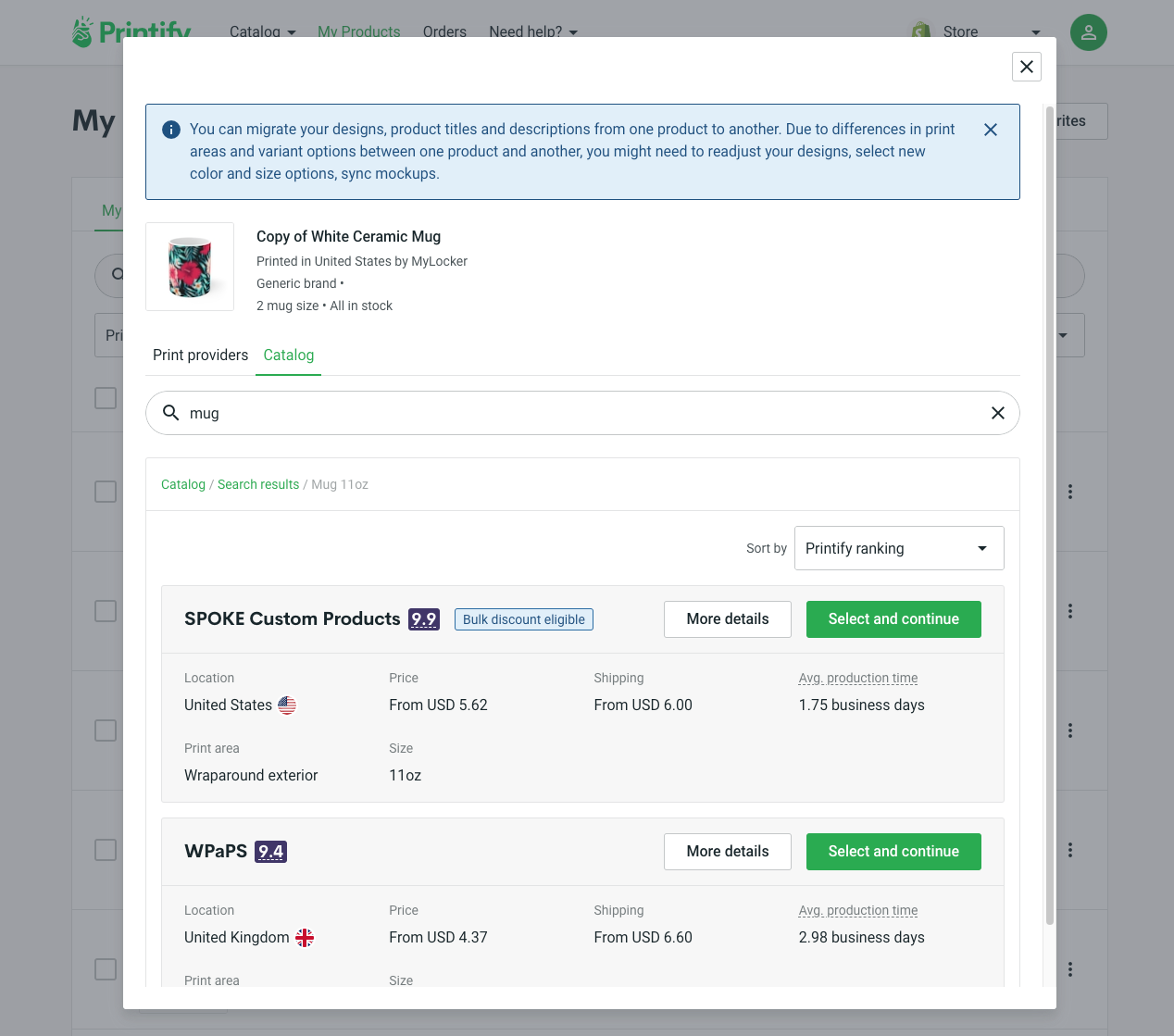Expand the Need help? menu
This screenshot has height=1036, width=1174.
click(533, 31)
